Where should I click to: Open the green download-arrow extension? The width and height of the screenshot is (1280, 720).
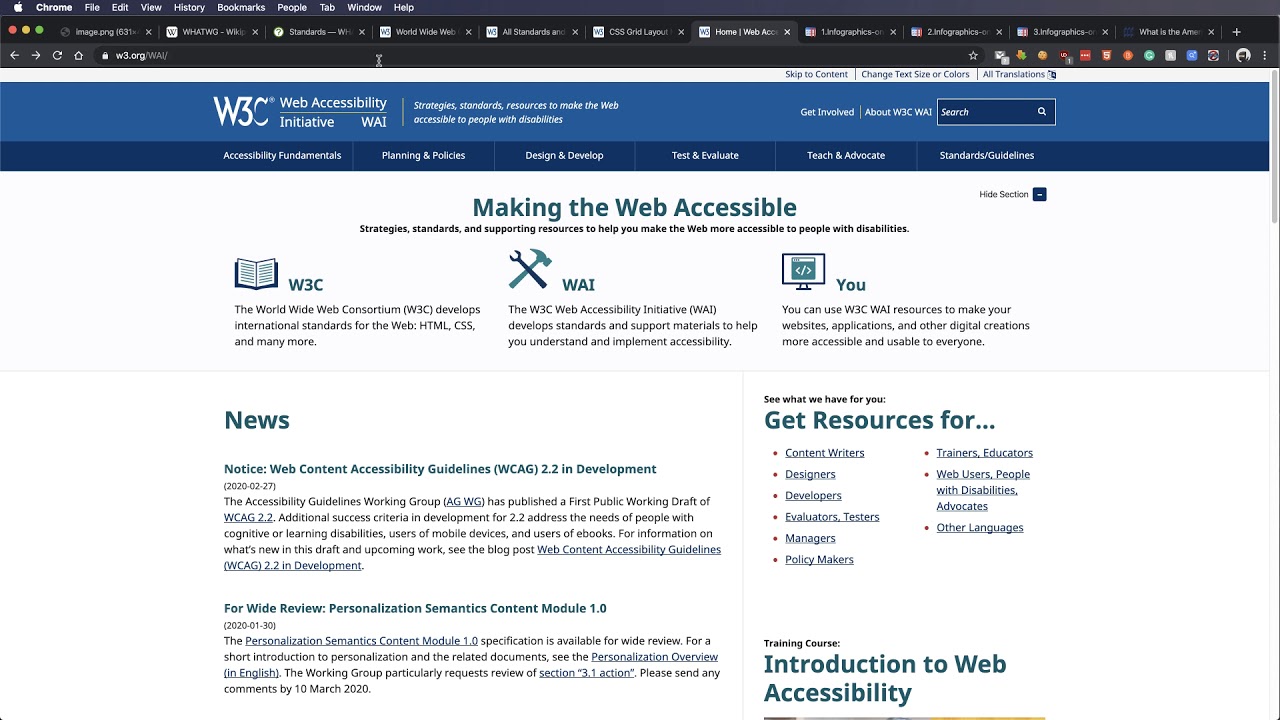(x=1021, y=55)
